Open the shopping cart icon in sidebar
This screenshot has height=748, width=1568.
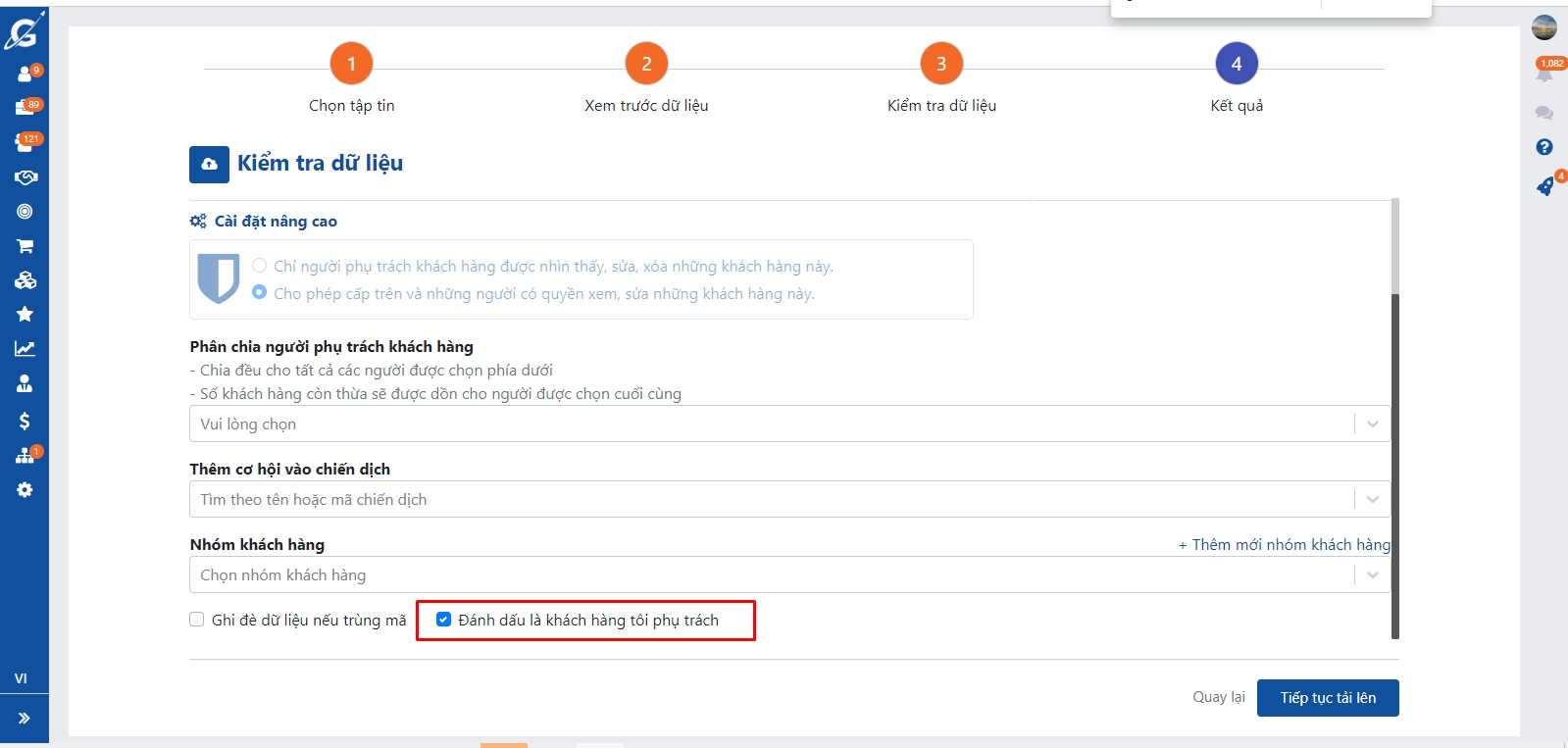(25, 246)
